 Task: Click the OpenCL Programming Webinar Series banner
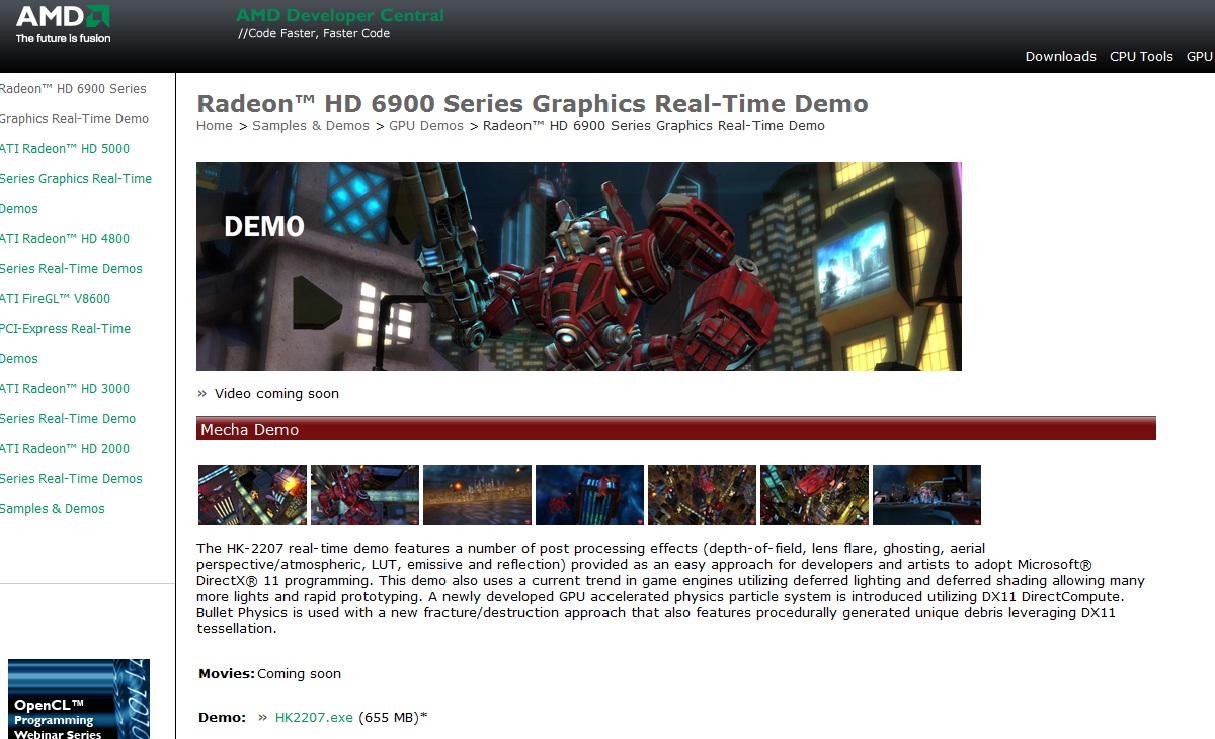(x=78, y=700)
